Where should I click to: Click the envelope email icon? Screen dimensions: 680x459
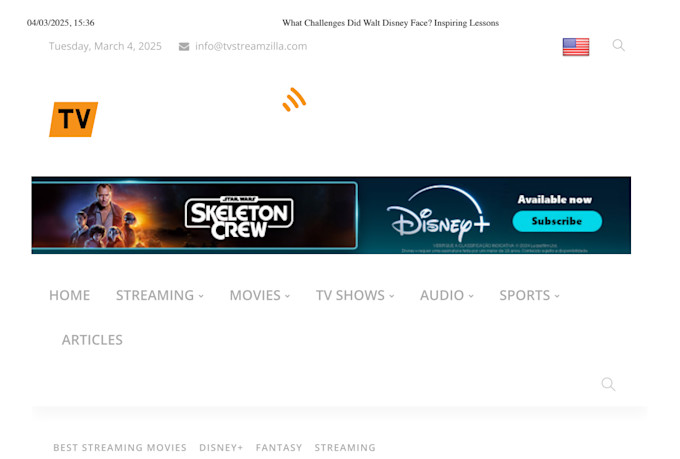(x=184, y=46)
